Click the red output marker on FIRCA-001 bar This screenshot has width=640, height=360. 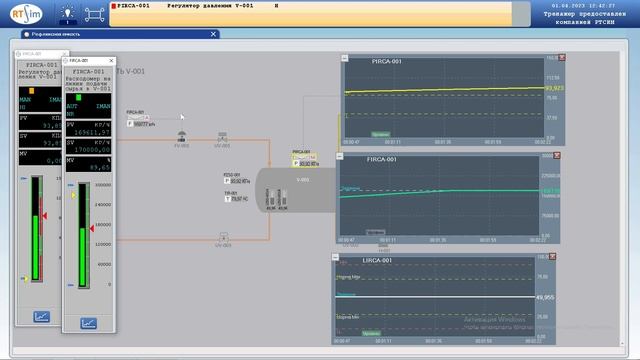pos(92,229)
